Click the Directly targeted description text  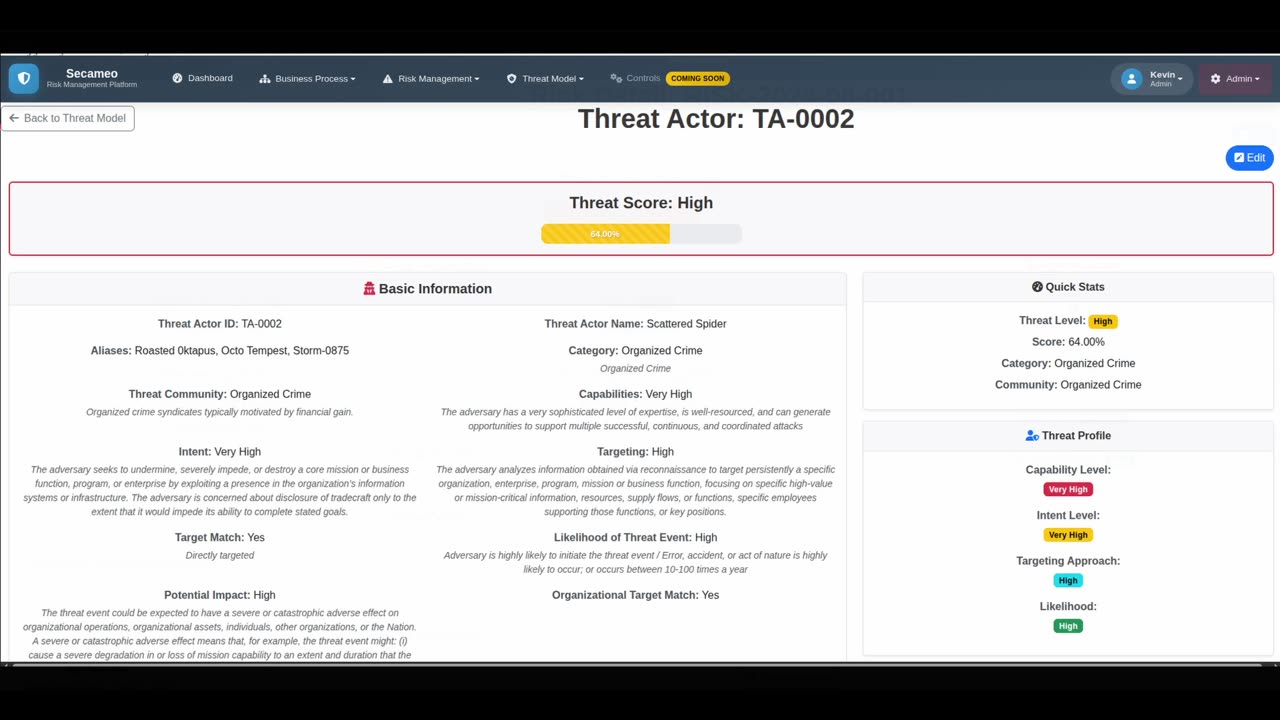[x=220, y=556]
